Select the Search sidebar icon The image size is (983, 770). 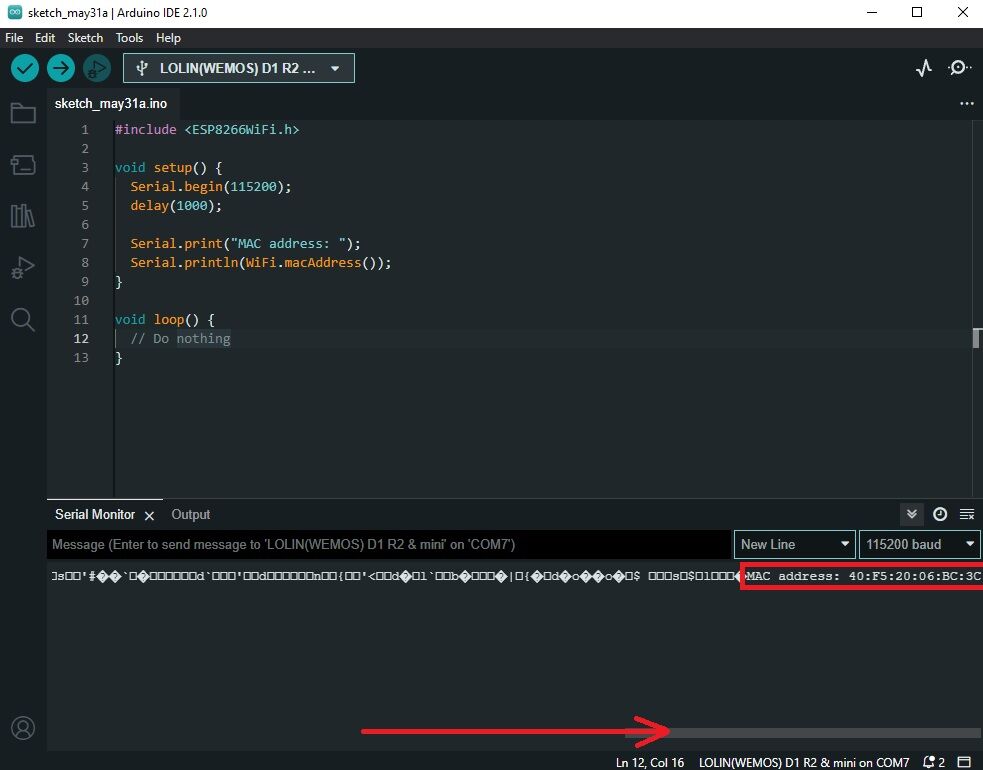pyautogui.click(x=23, y=319)
